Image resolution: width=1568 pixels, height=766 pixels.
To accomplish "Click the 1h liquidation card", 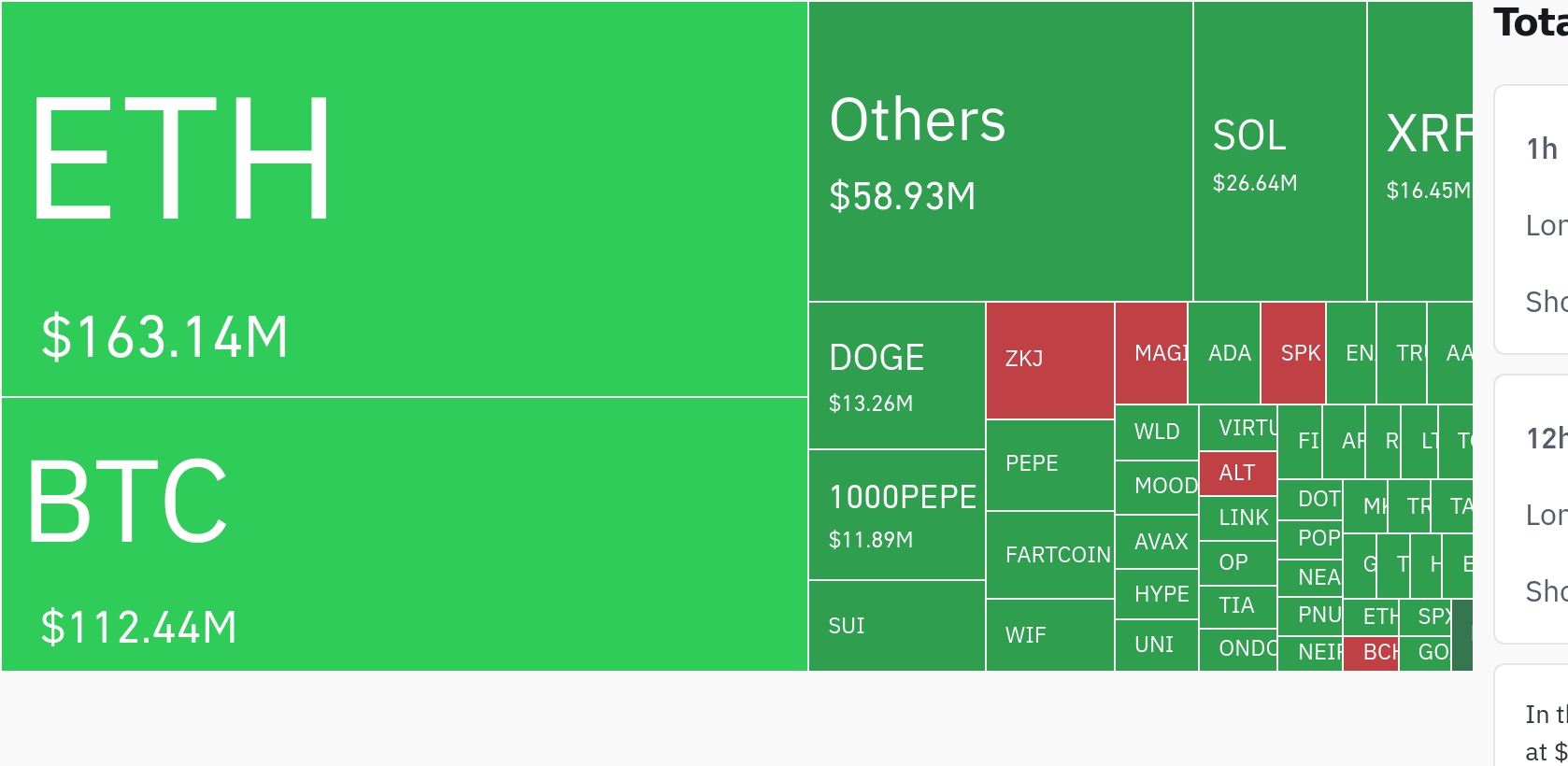I will click(x=1532, y=220).
